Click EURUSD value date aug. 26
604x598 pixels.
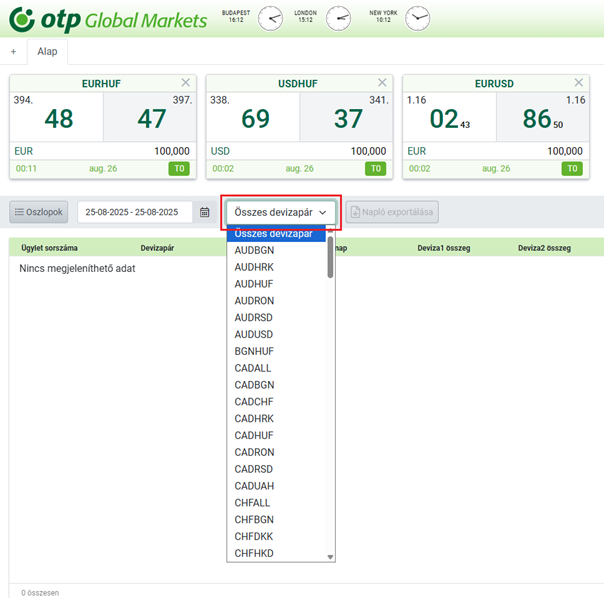tap(496, 169)
